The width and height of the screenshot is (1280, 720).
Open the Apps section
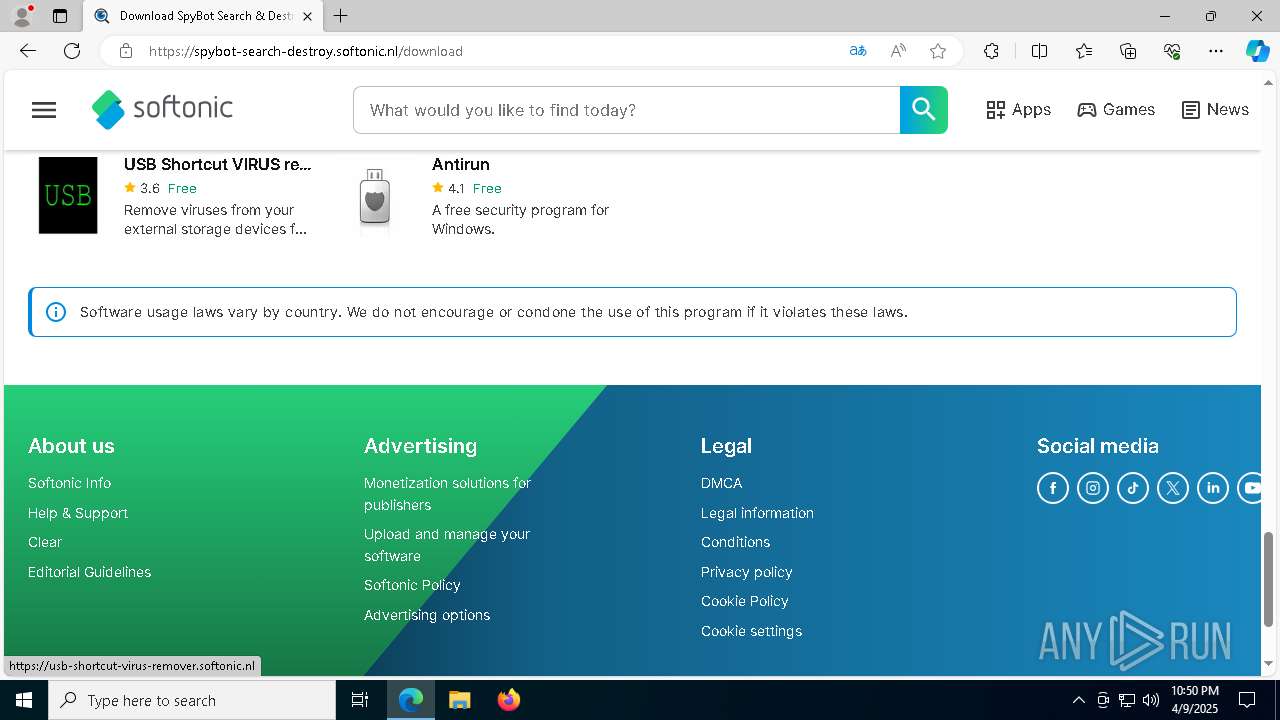coord(1018,110)
